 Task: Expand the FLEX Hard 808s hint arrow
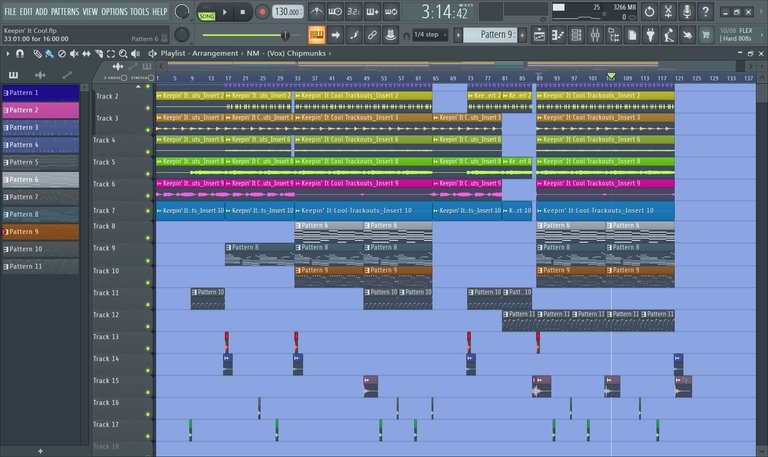click(x=762, y=35)
